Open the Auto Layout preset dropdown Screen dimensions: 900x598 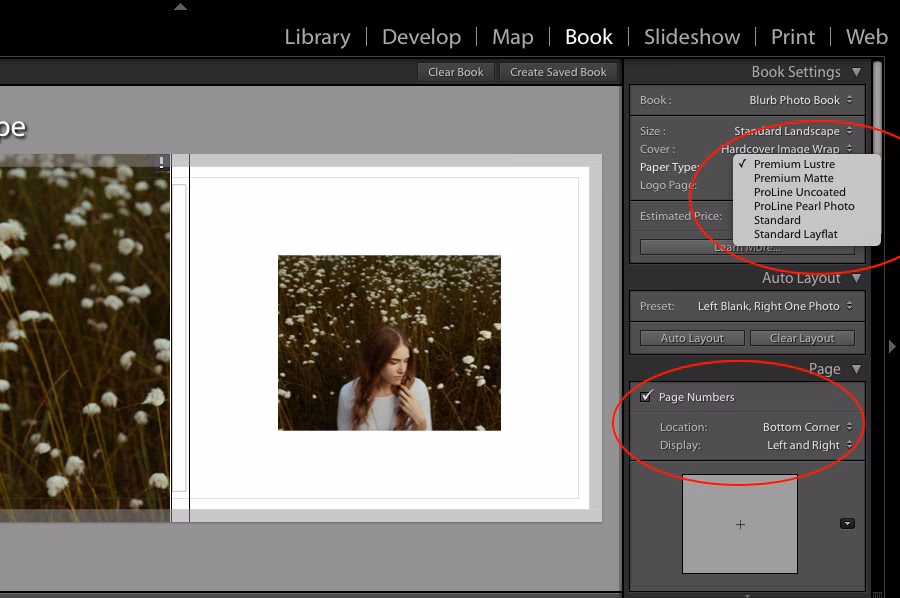pyautogui.click(x=770, y=306)
